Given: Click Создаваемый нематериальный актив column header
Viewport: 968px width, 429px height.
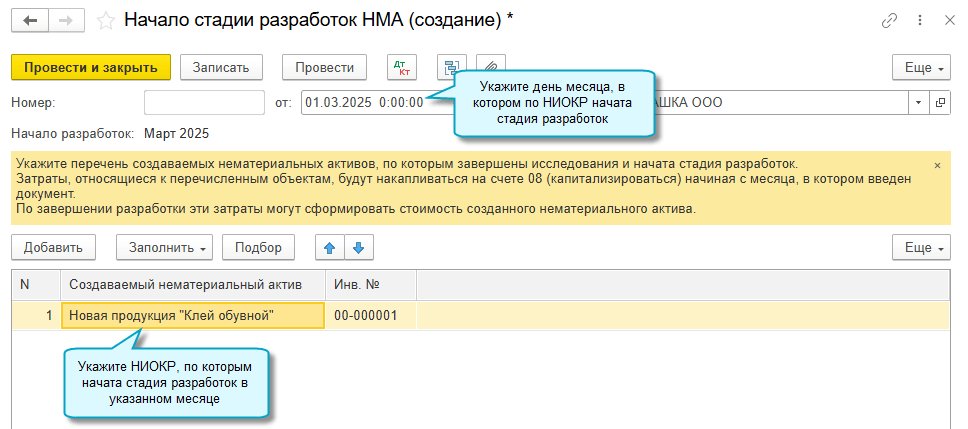Looking at the screenshot, I should pyautogui.click(x=193, y=285).
